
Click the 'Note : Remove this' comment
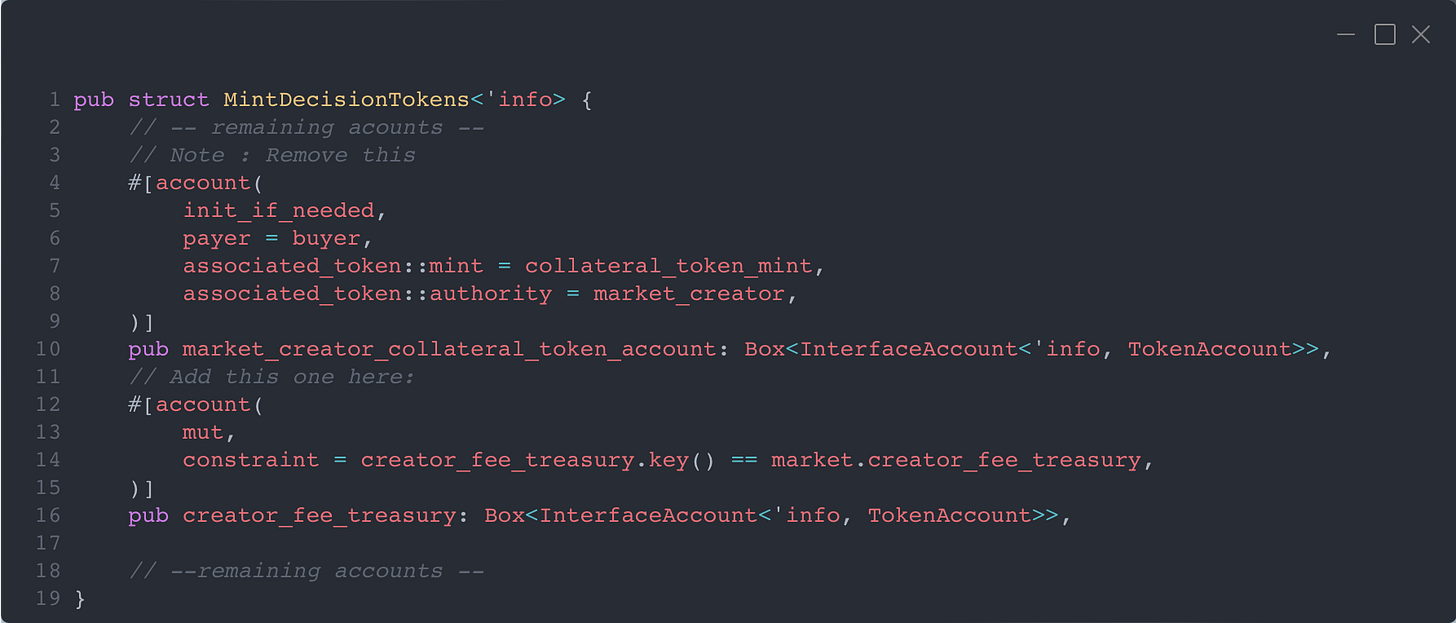click(x=271, y=155)
